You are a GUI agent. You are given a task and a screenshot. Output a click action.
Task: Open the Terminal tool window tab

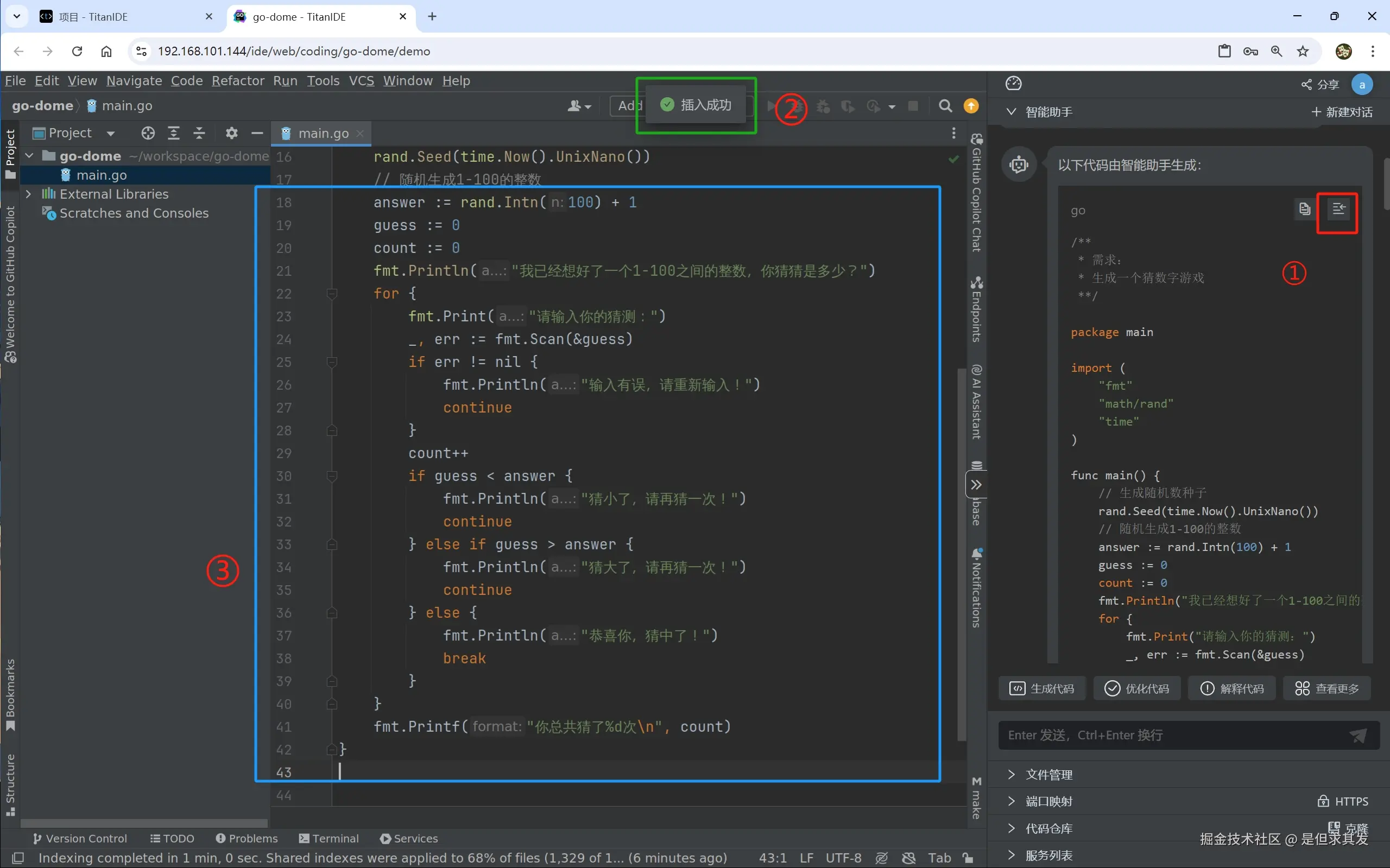(329, 838)
